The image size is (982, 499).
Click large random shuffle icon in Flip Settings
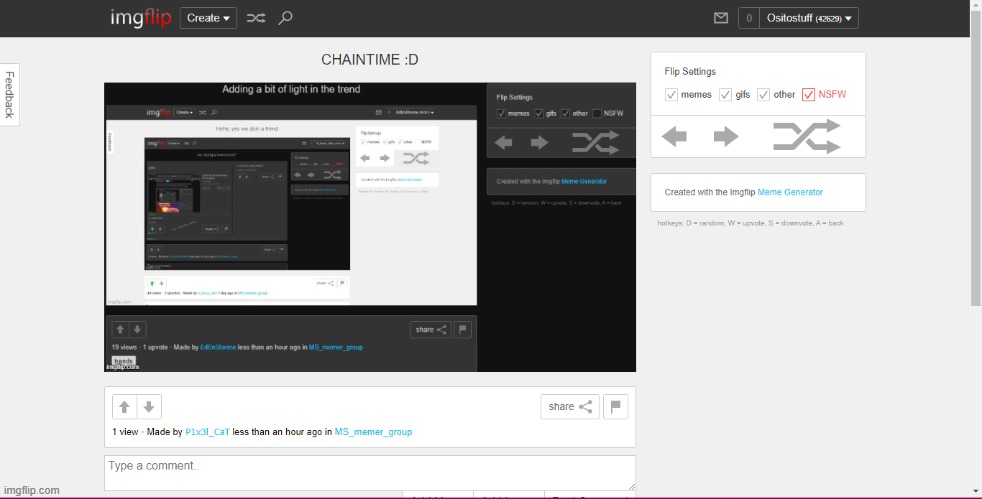[x=807, y=136]
